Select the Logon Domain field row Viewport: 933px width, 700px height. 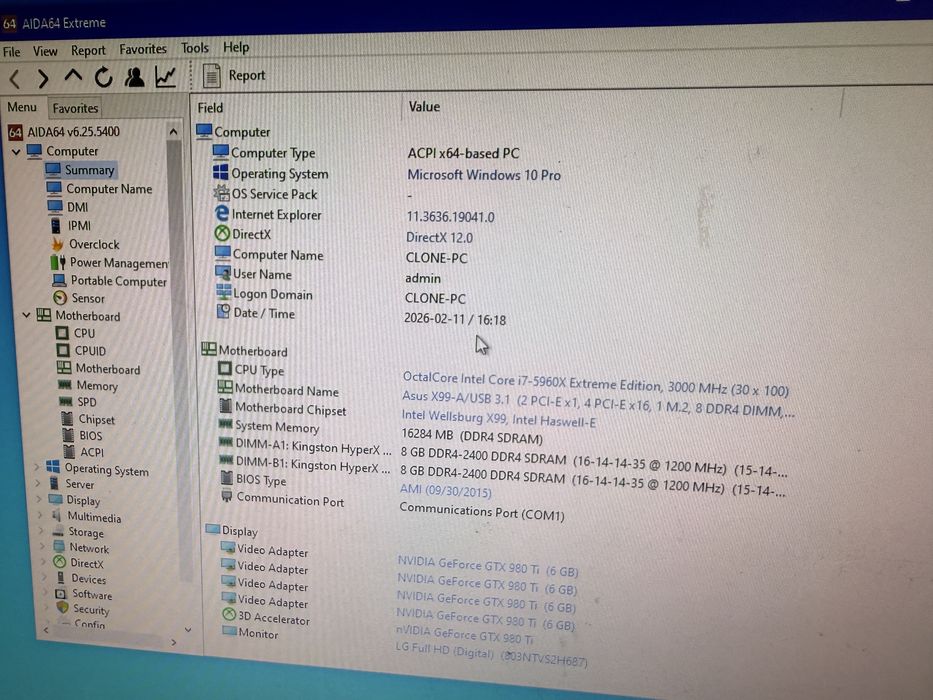click(x=265, y=293)
